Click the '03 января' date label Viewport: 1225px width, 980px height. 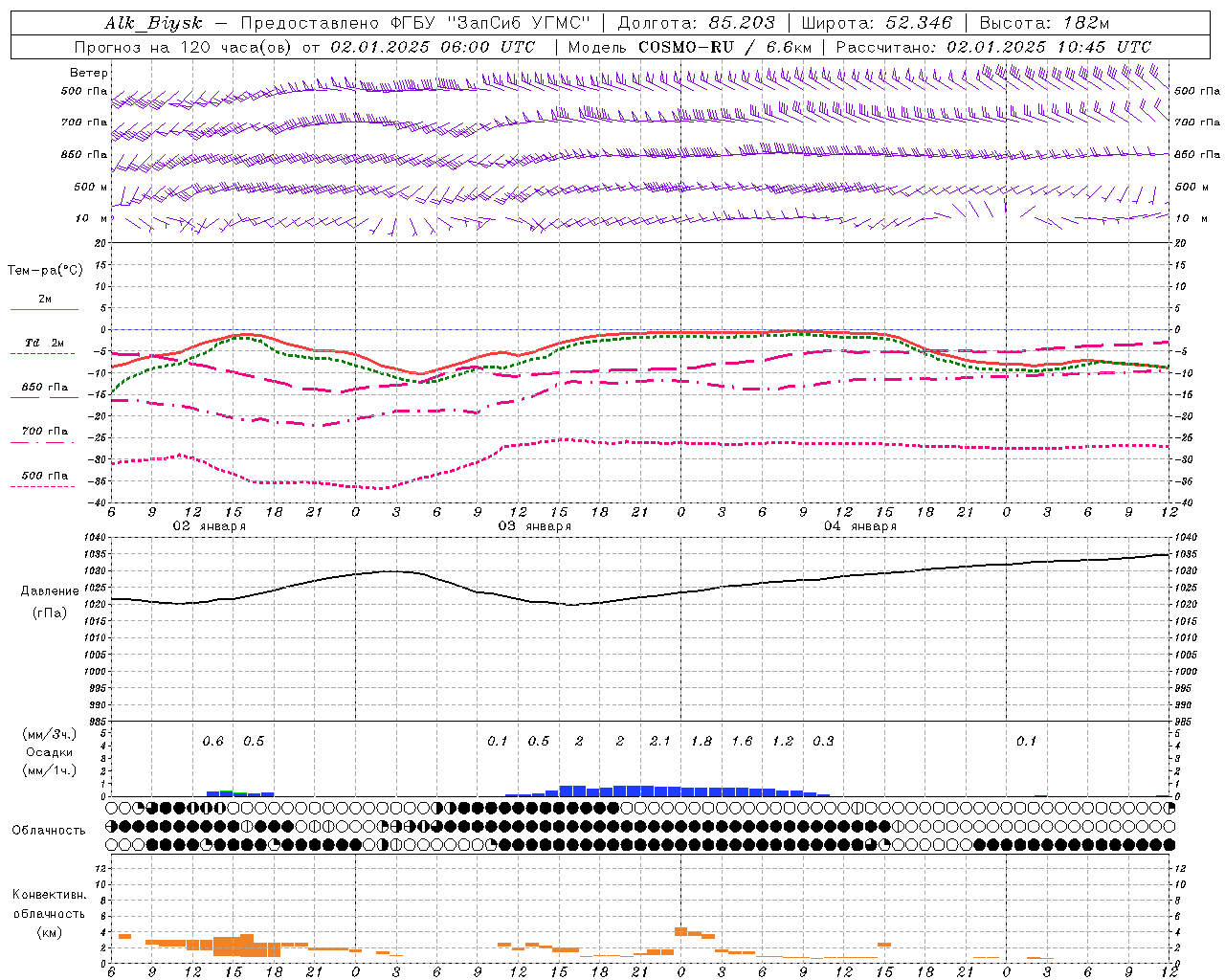point(534,526)
